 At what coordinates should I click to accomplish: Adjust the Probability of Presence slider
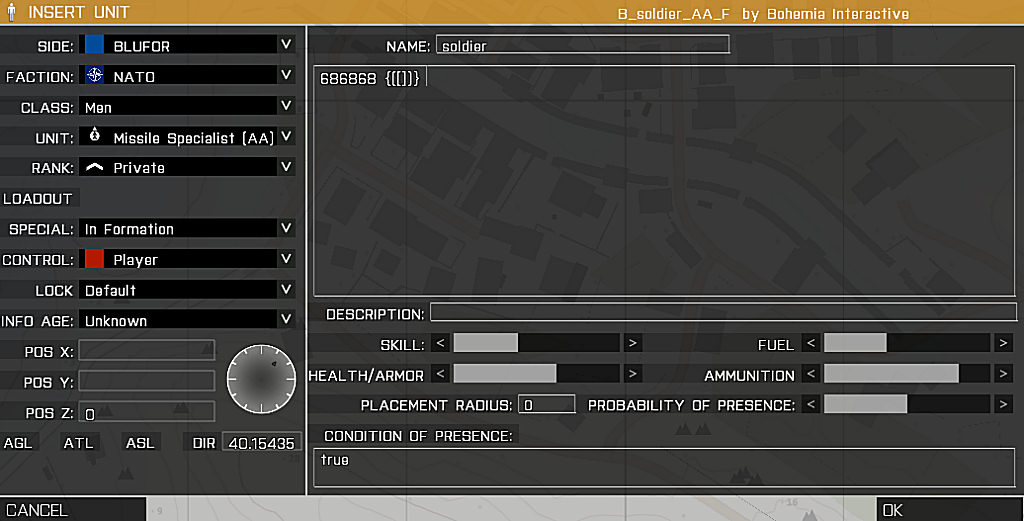tap(907, 404)
